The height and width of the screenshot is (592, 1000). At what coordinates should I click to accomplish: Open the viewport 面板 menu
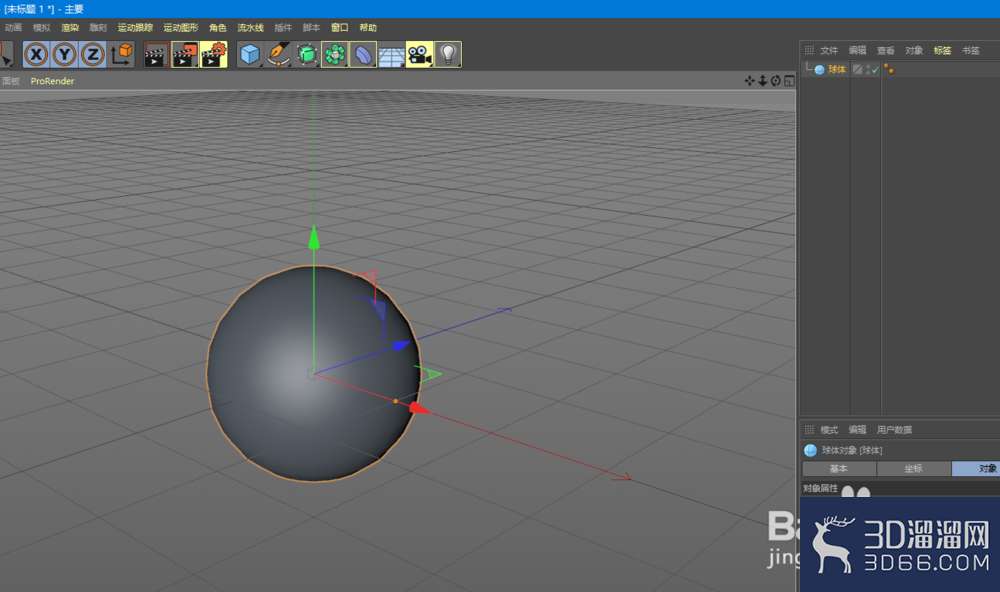11,81
